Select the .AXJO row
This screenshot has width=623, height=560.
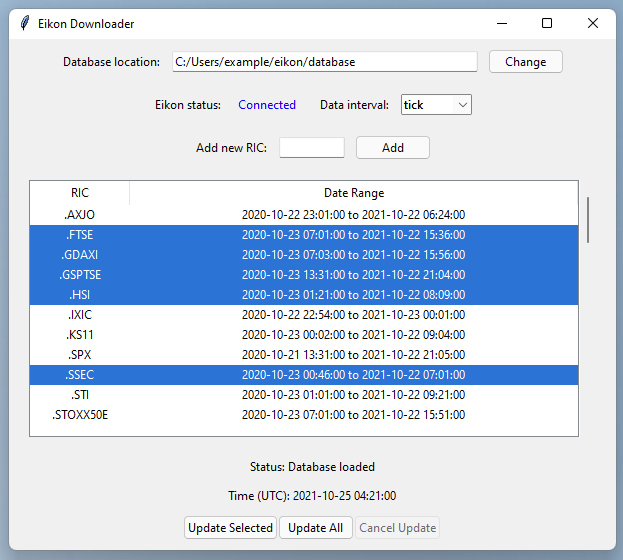304,215
